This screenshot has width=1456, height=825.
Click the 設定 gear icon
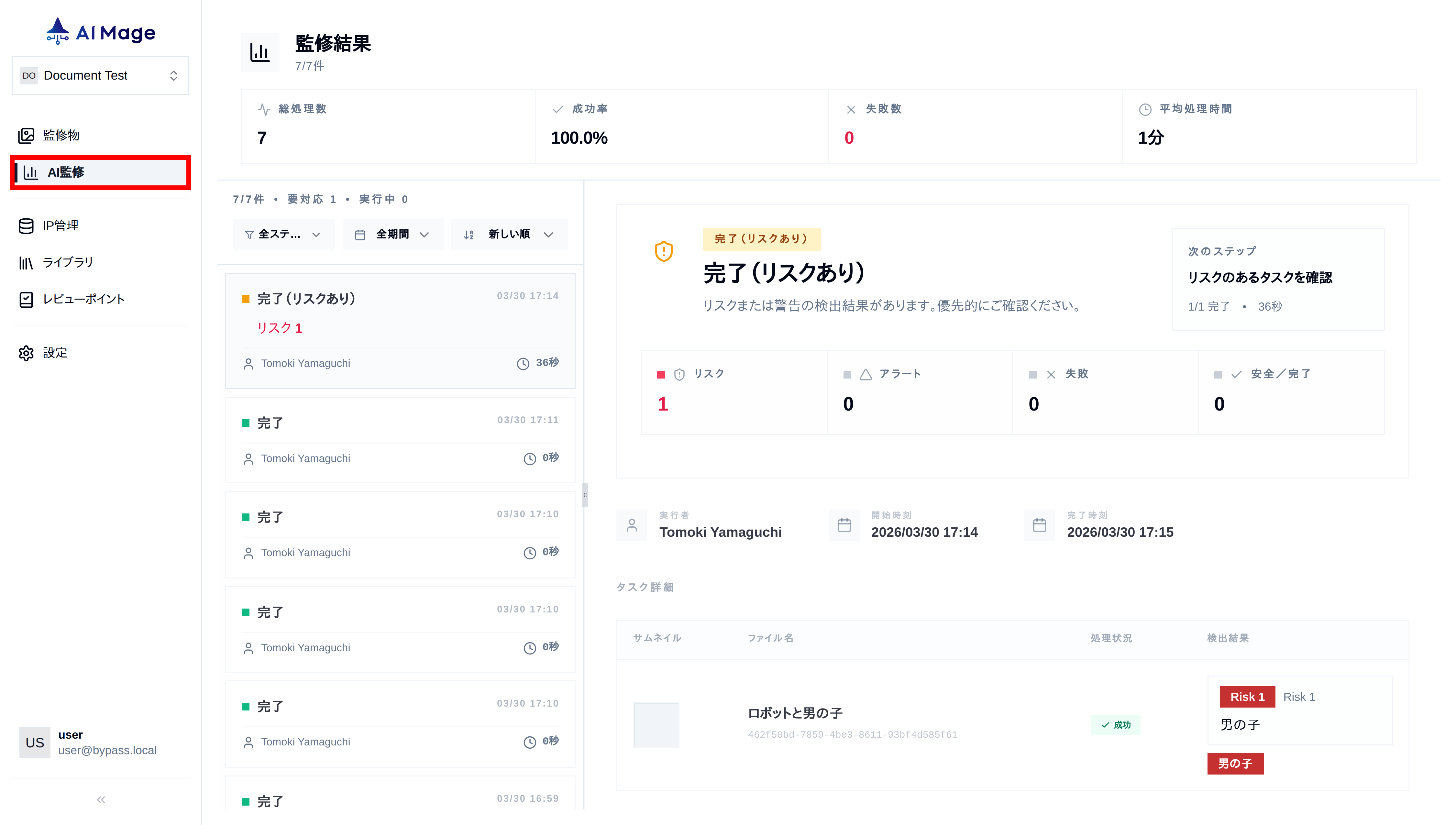[26, 353]
